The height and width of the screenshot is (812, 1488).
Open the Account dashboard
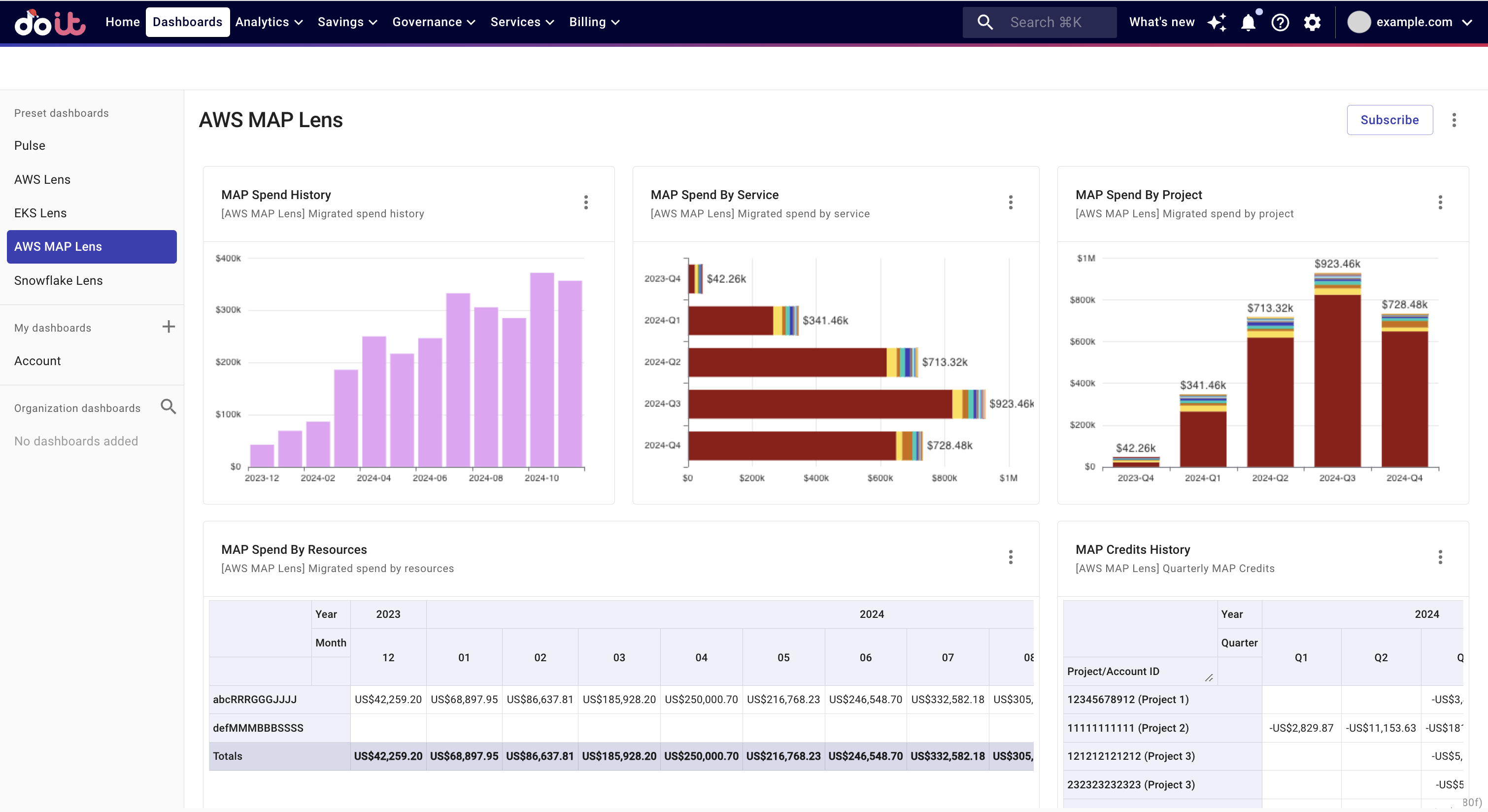point(92,361)
